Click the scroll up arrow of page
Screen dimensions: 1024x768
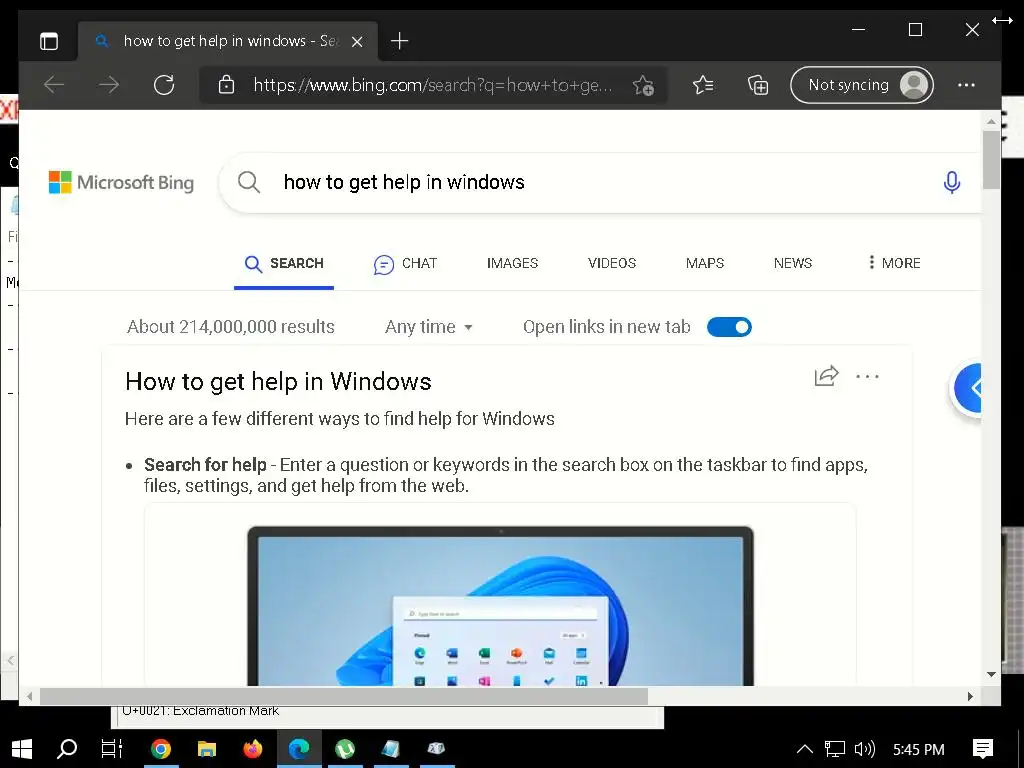tap(991, 121)
